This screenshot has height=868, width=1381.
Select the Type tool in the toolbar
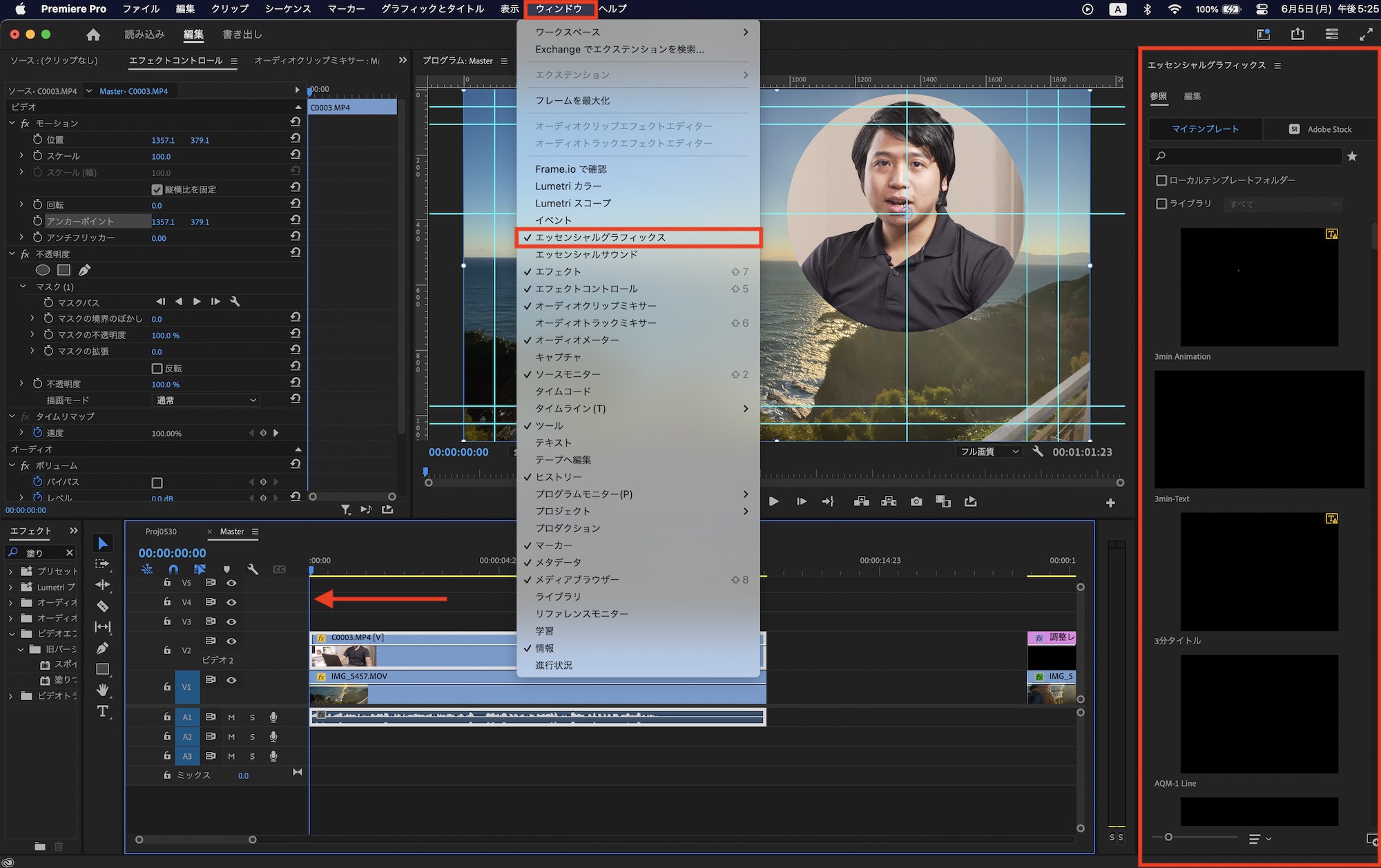[x=102, y=711]
